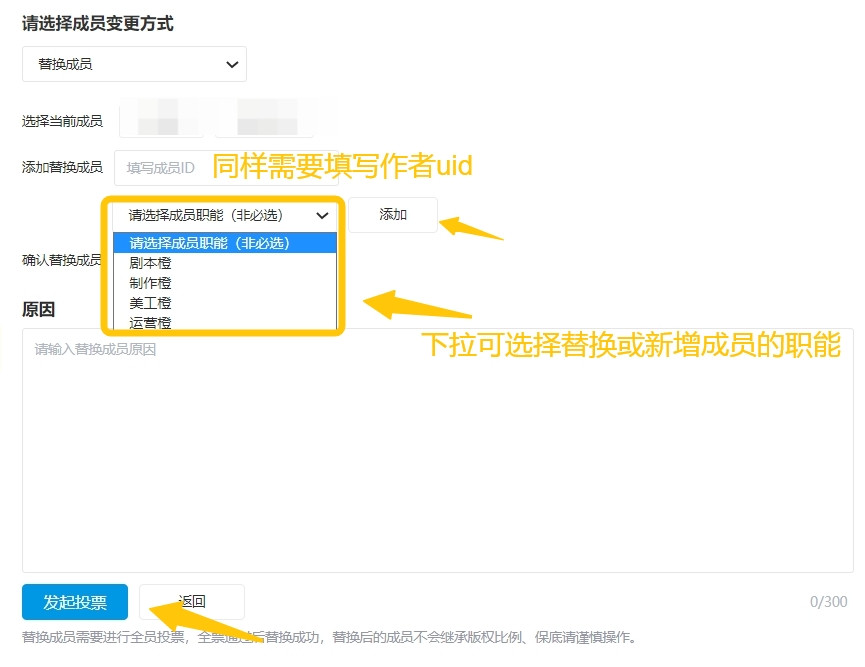Select the second blurred current member chip
Viewport: 865px width, 667px height.
point(264,119)
